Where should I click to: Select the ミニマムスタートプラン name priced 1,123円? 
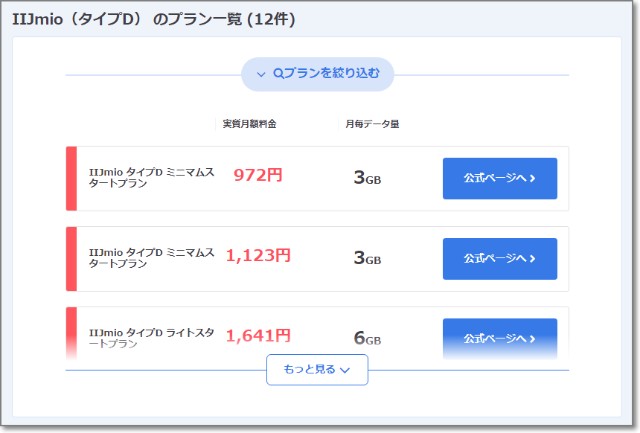[x=151, y=258]
